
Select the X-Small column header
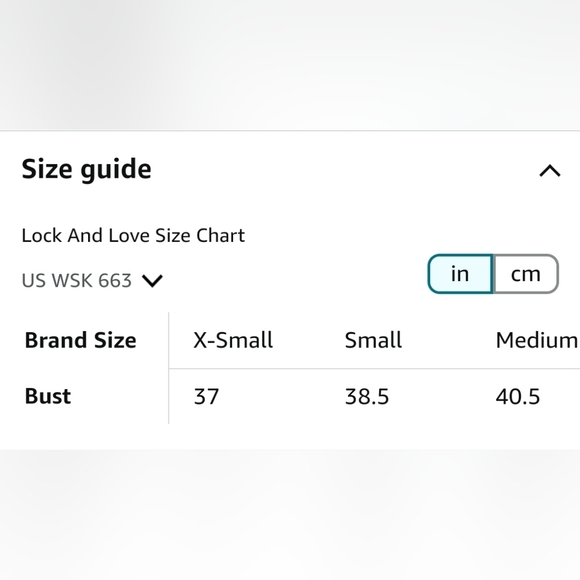(233, 340)
